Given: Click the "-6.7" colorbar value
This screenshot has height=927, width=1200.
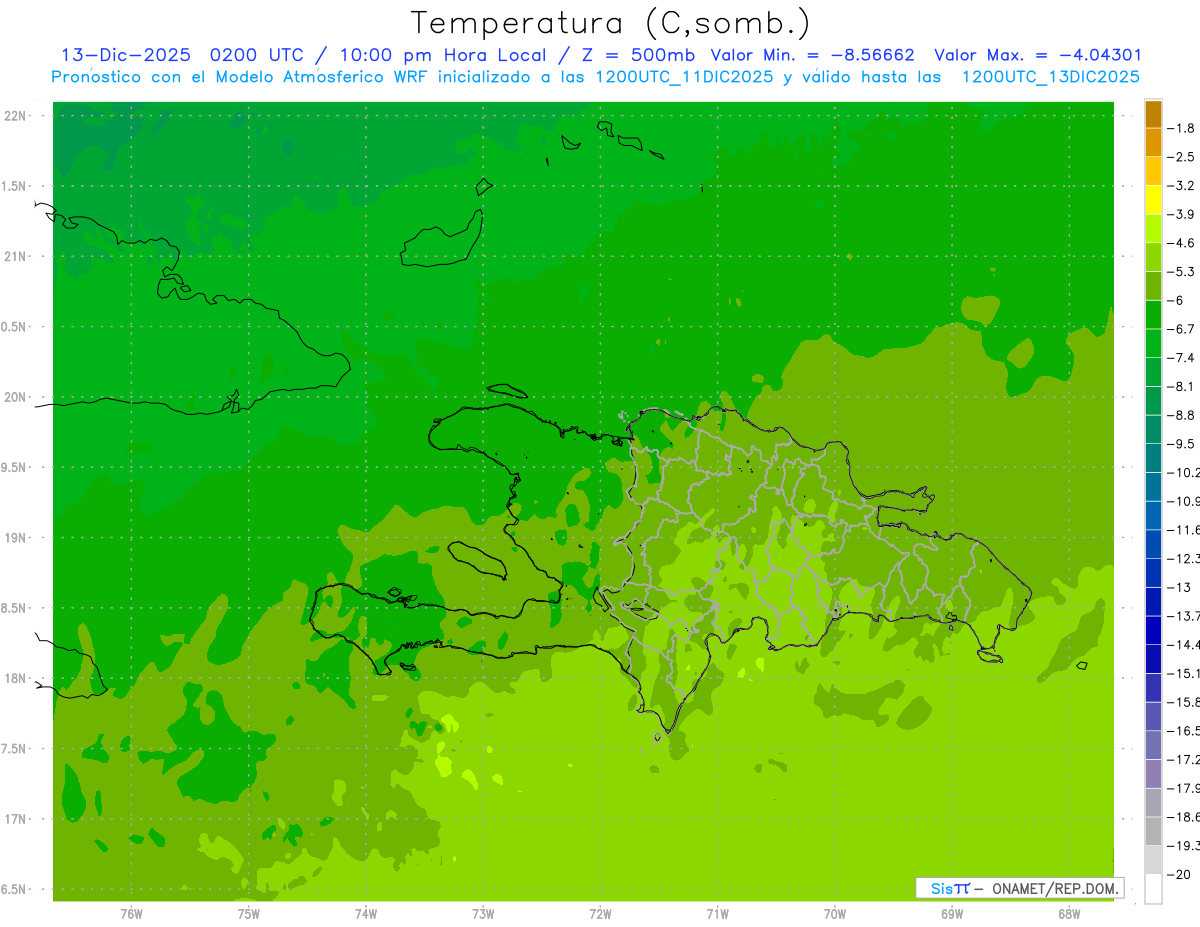Looking at the screenshot, I should pyautogui.click(x=1181, y=329).
